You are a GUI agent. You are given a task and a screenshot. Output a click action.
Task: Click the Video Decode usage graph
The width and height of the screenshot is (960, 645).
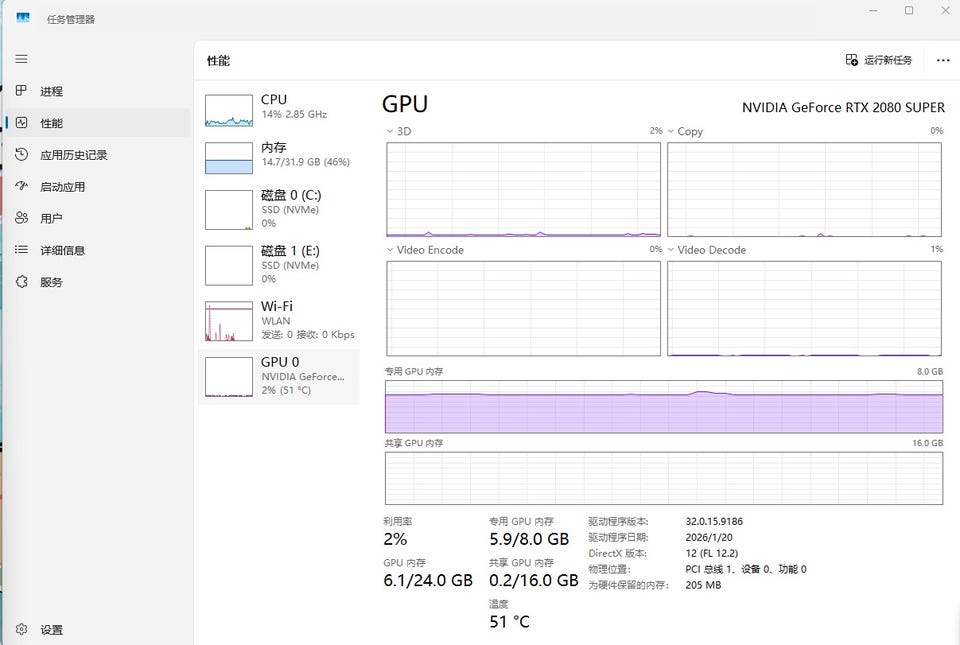point(804,308)
